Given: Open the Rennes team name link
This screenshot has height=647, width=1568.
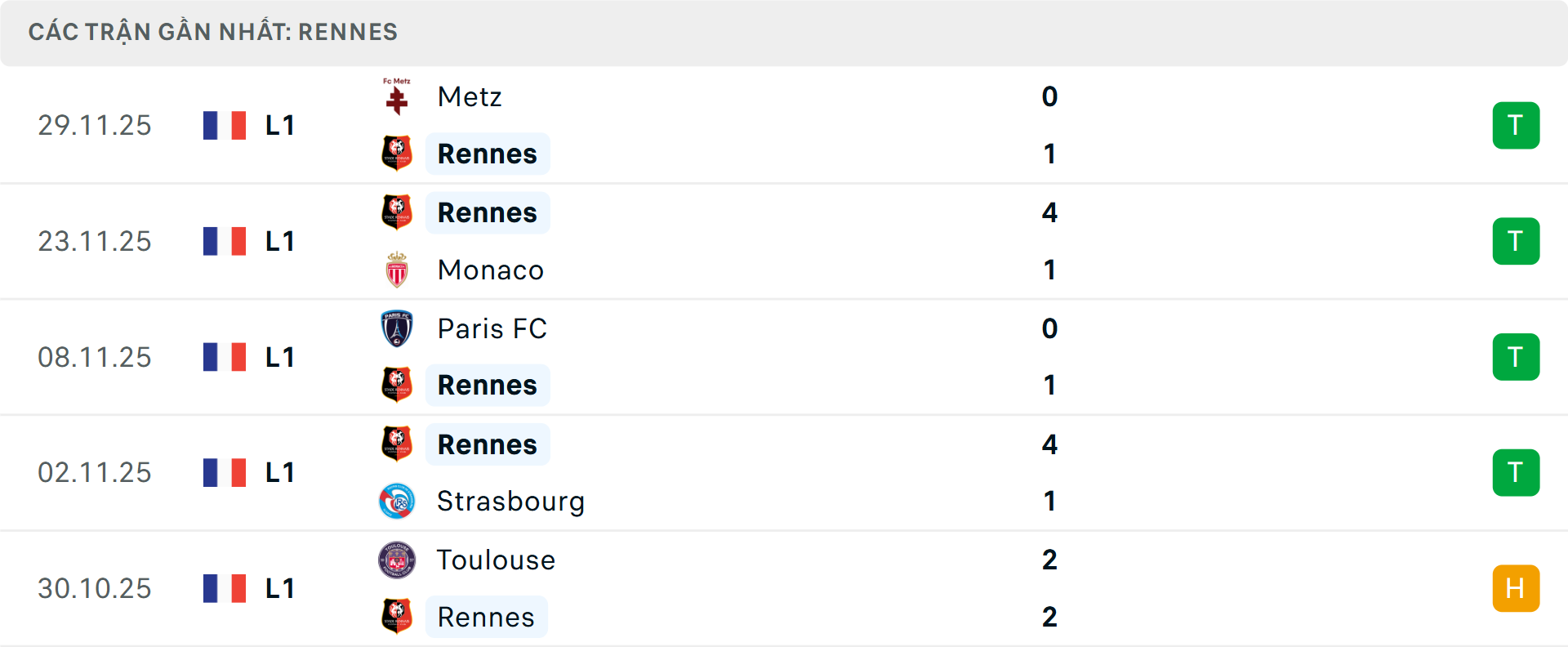Looking at the screenshot, I should [488, 153].
